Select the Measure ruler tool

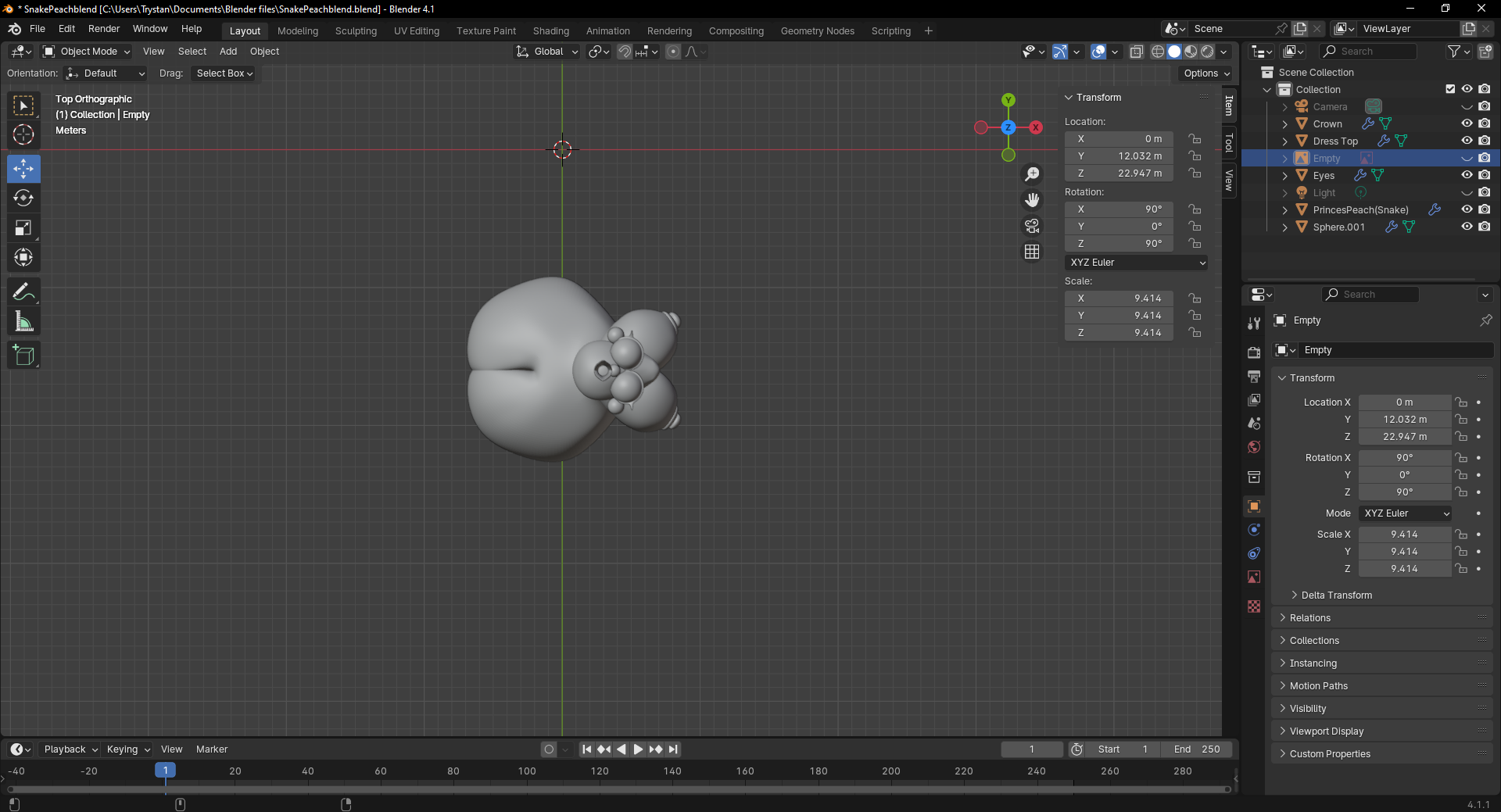pos(23,322)
